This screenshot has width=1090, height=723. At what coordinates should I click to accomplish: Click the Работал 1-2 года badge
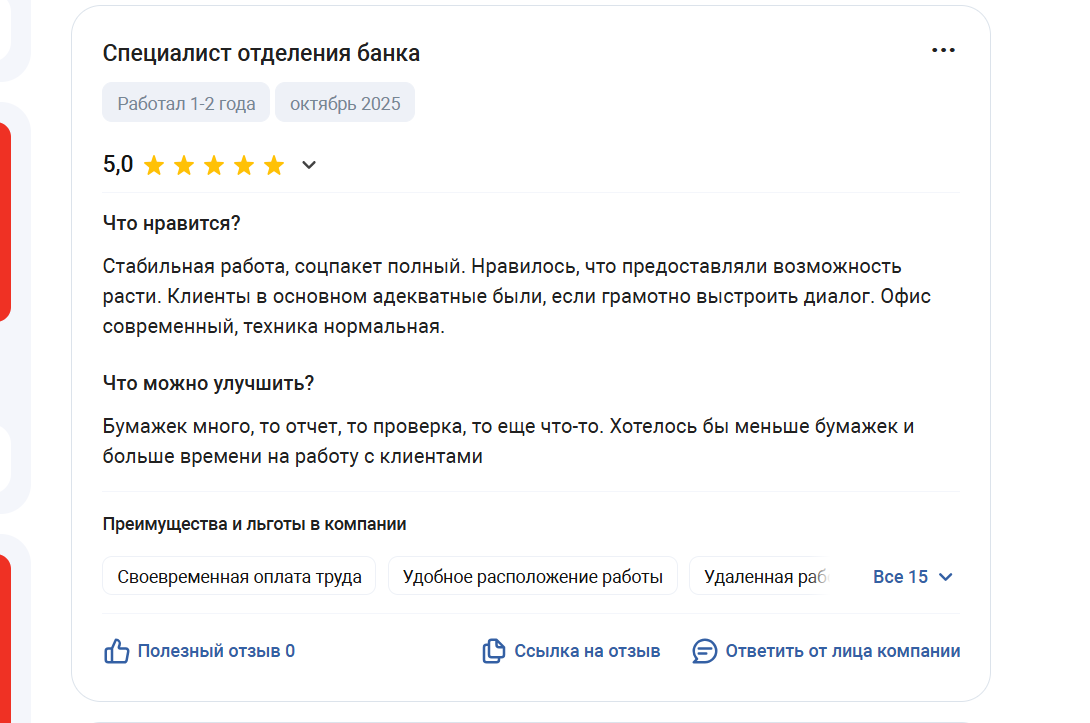tap(186, 103)
